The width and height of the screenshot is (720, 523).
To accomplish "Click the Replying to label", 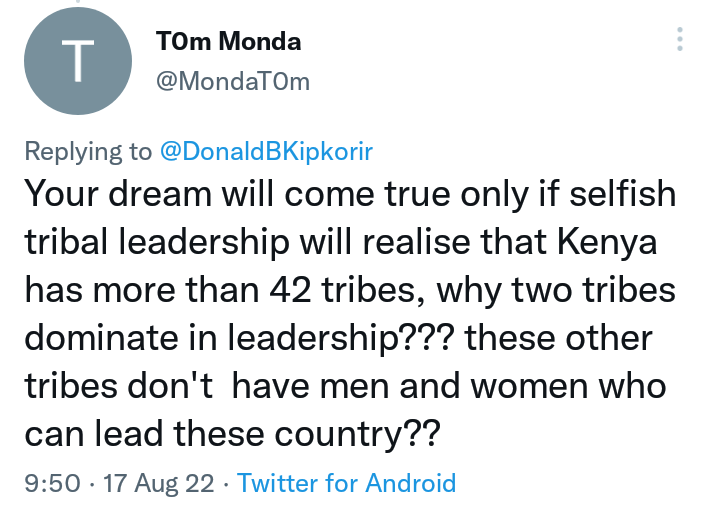I will click(x=88, y=151).
